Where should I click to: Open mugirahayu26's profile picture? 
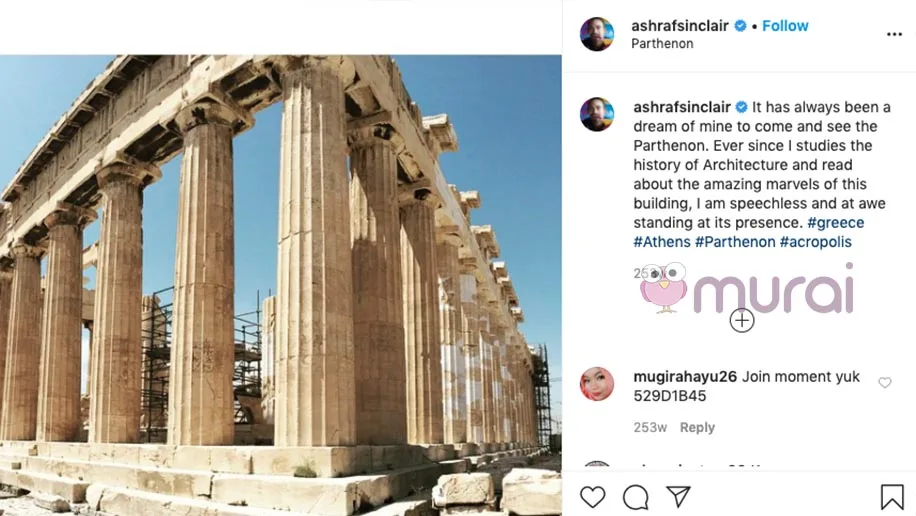click(x=597, y=384)
